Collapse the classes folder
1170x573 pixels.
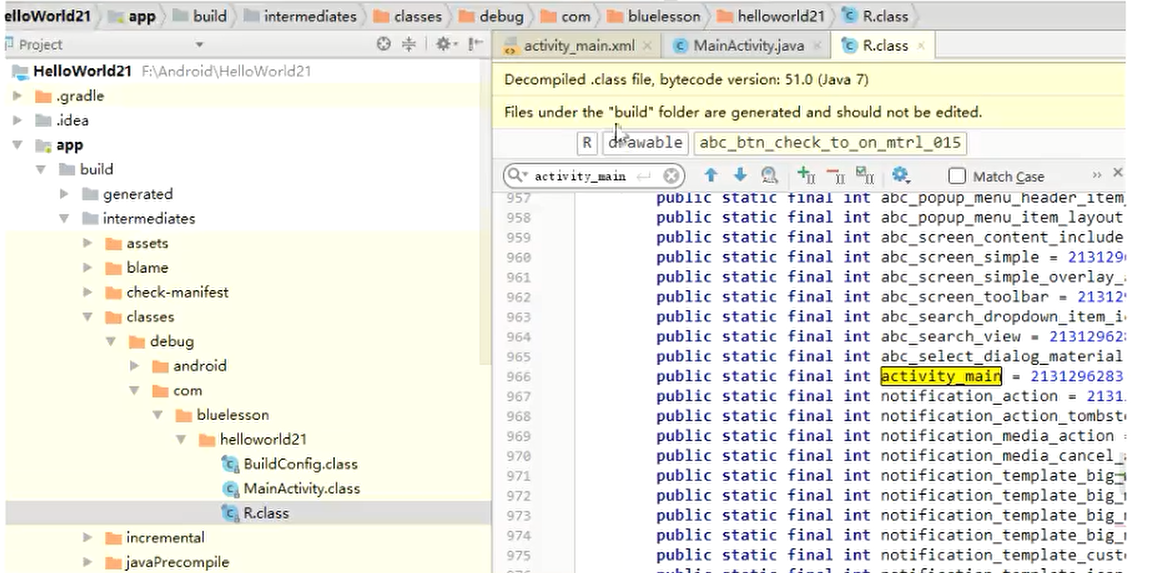coord(87,316)
